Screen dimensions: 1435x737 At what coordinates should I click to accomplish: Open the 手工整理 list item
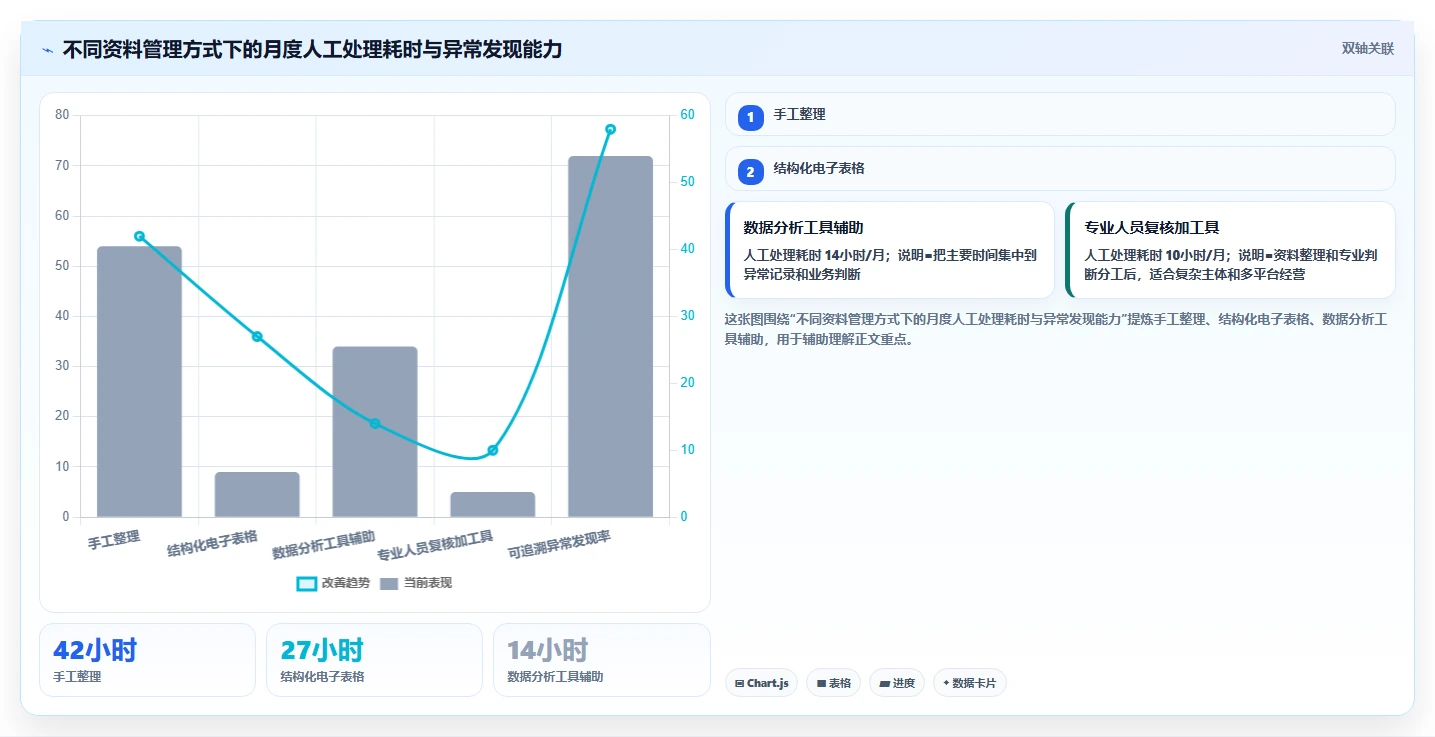(x=1060, y=114)
